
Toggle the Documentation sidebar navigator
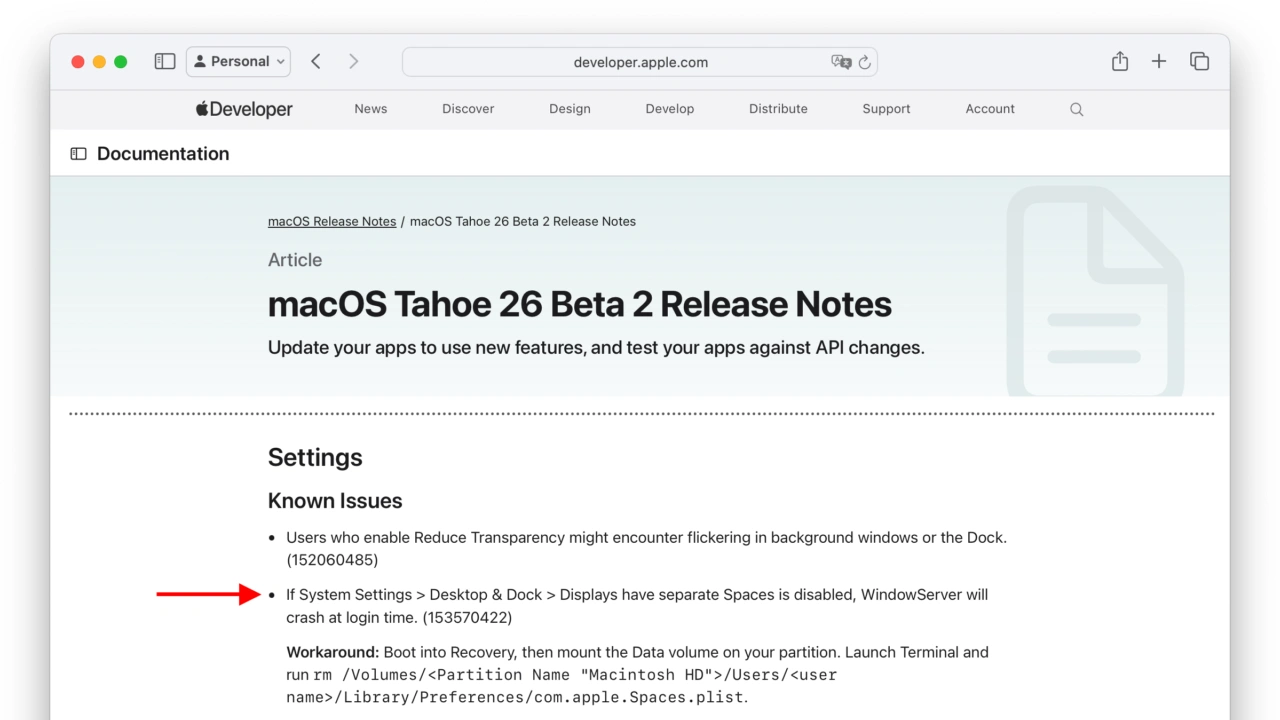coord(78,154)
